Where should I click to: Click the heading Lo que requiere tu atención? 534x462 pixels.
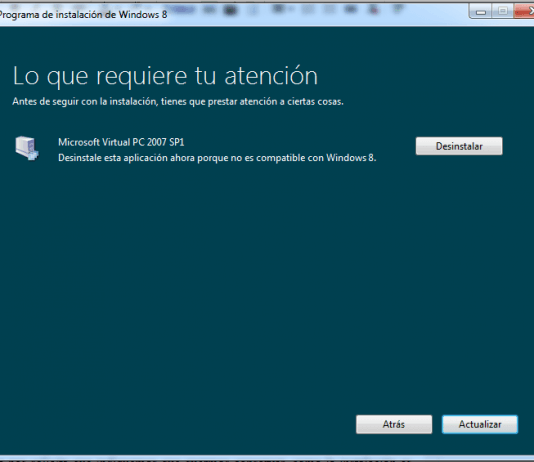tap(165, 76)
